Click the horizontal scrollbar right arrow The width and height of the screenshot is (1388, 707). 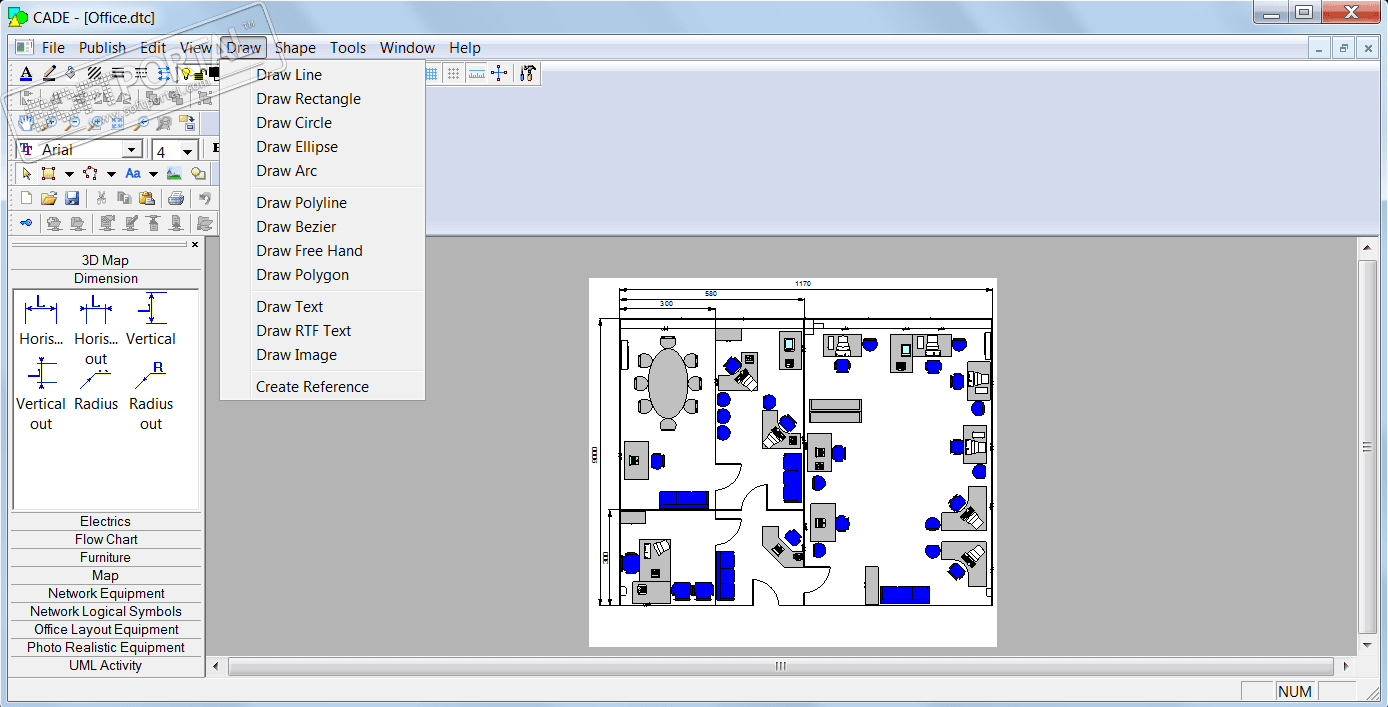click(1348, 666)
